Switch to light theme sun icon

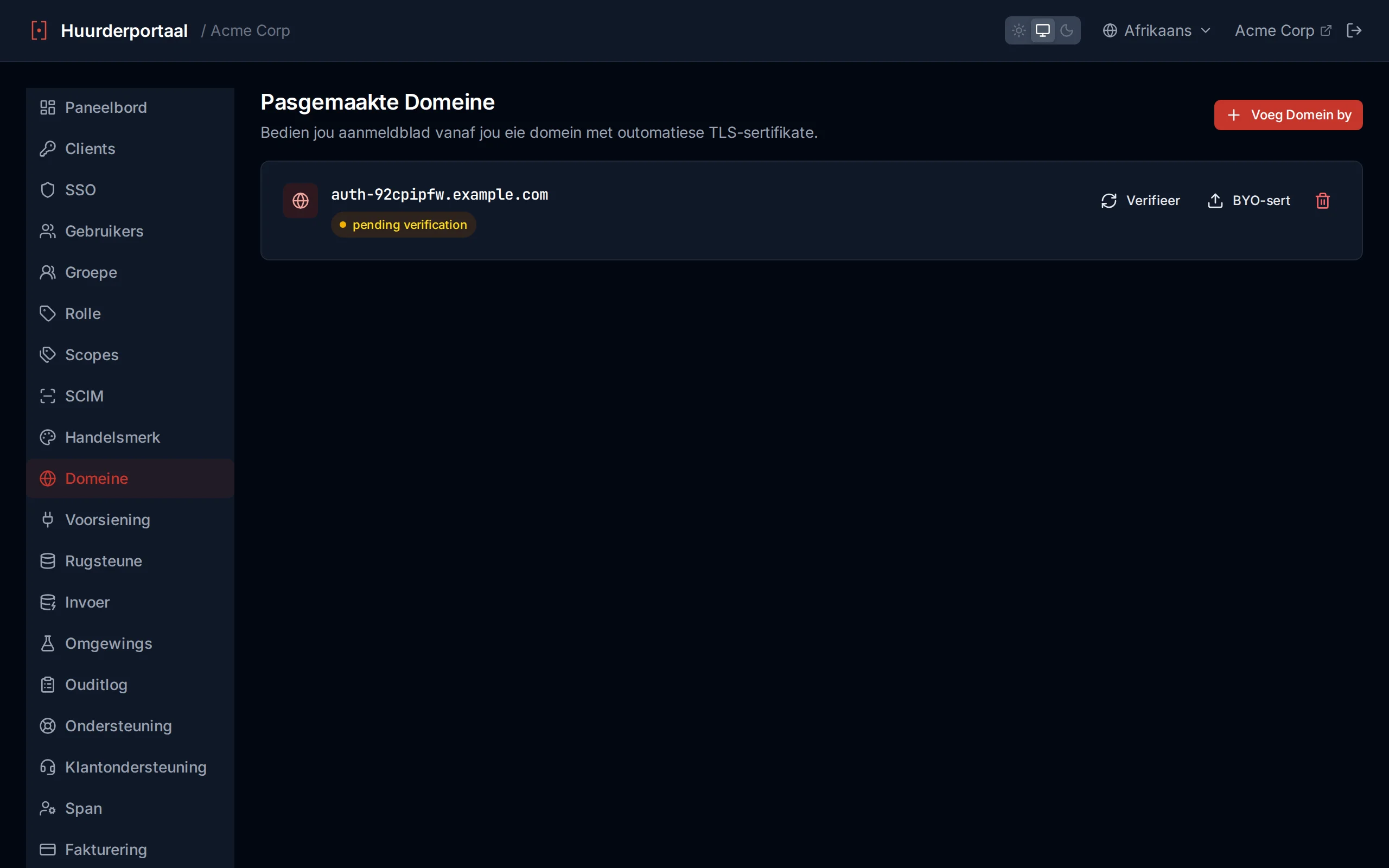click(x=1019, y=30)
